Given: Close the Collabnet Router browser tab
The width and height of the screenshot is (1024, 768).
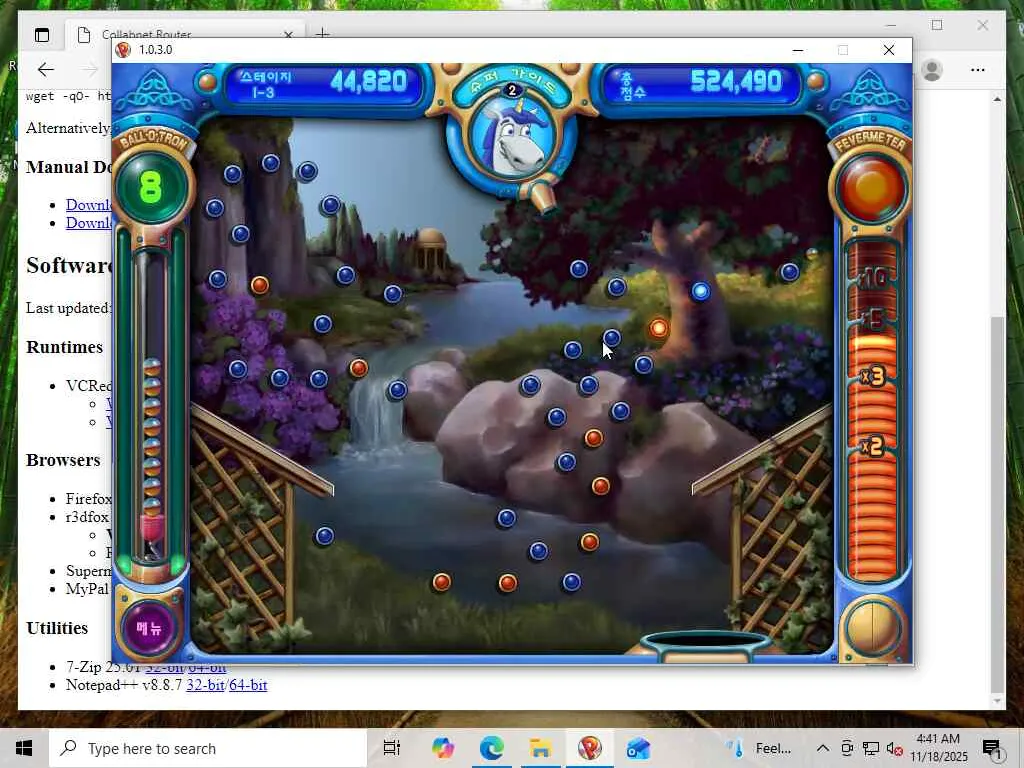Looking at the screenshot, I should pyautogui.click(x=288, y=35).
